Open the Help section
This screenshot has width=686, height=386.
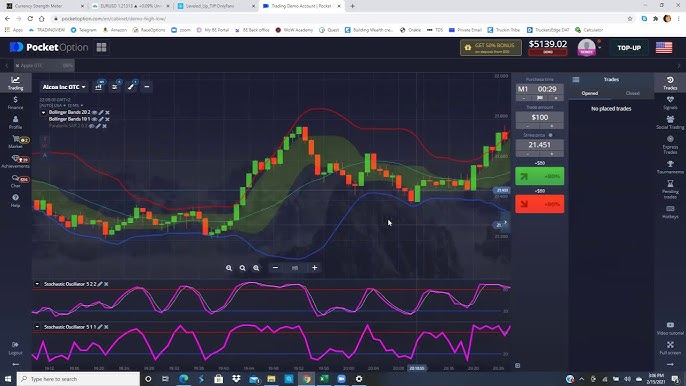point(15,201)
